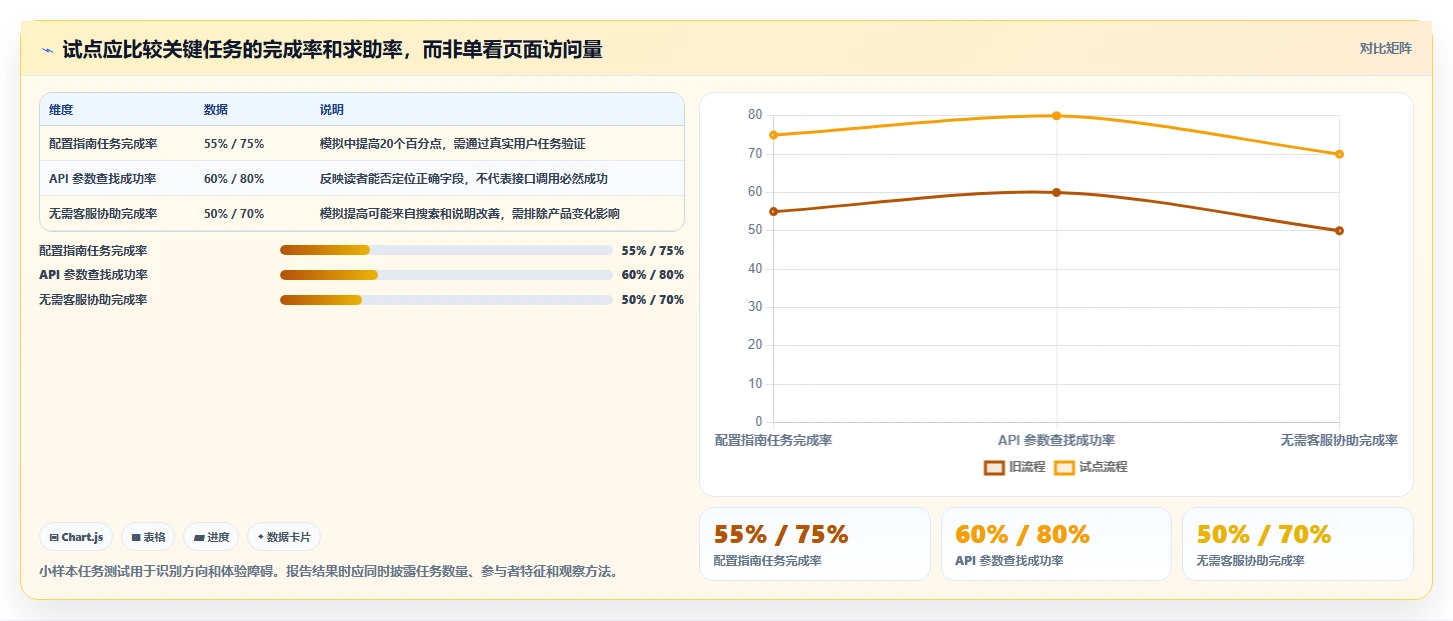The image size is (1453, 621).
Task: Click the footer note starting 小样本任务测试
Action: (330, 572)
